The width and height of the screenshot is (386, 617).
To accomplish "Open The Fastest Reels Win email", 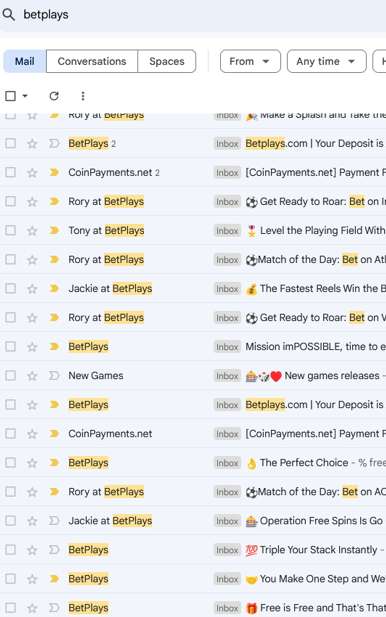I will (x=322, y=289).
